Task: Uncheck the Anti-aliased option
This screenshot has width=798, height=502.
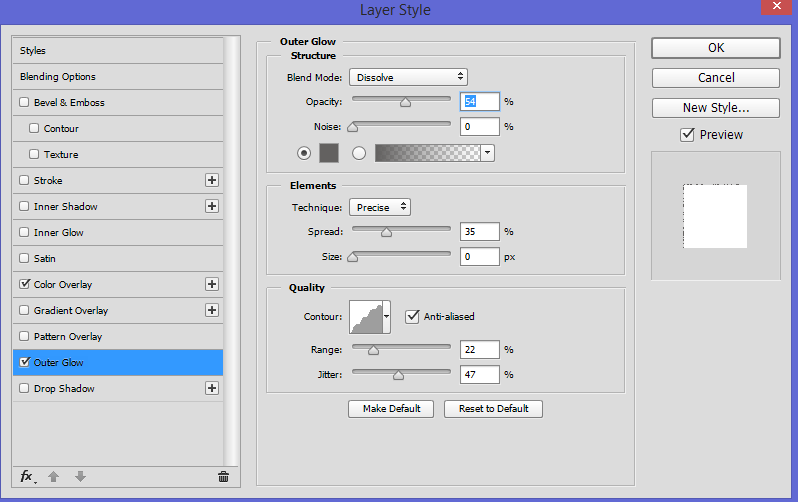Action: tap(412, 316)
